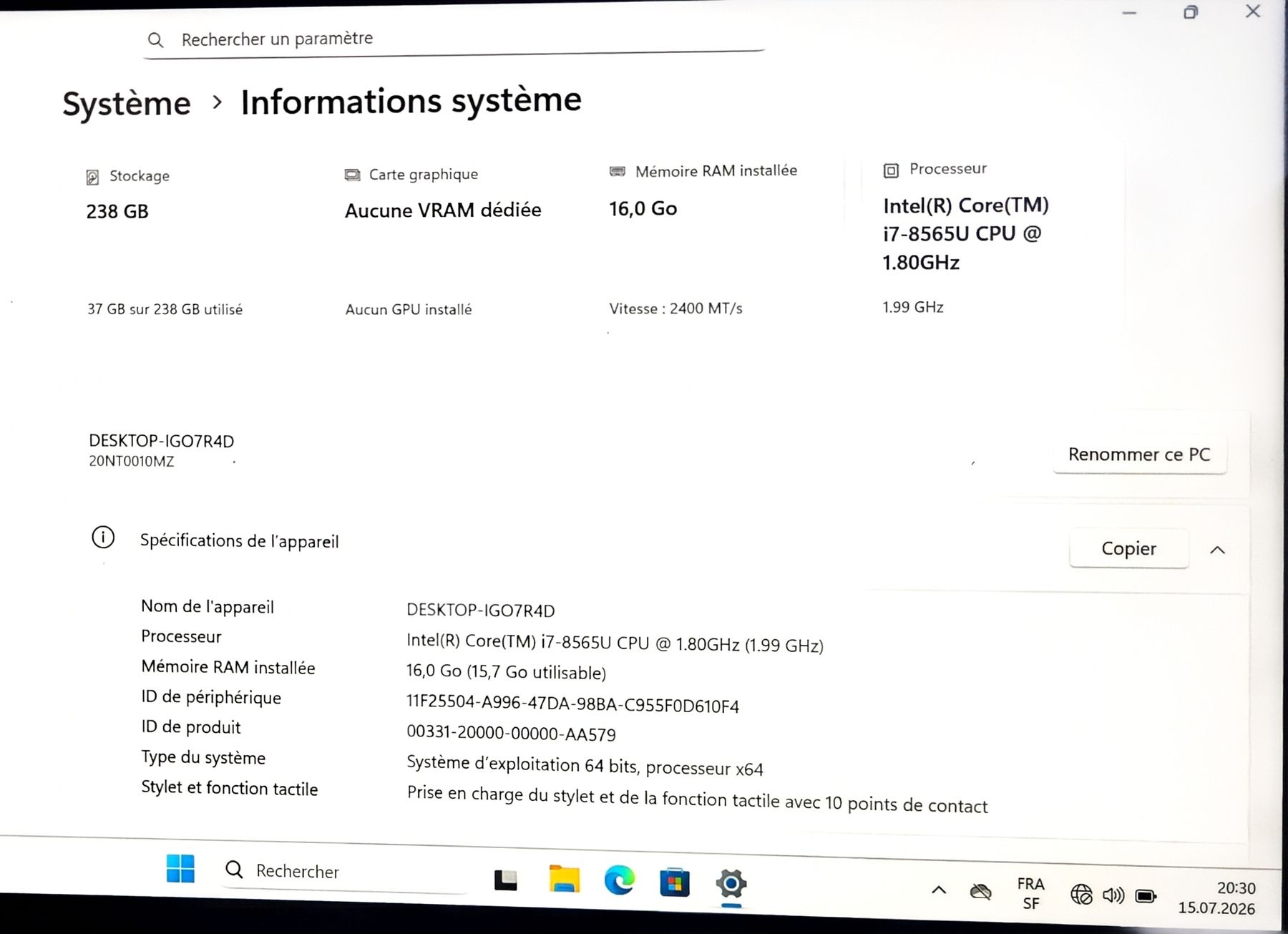Close the Settings window
The width and height of the screenshot is (1288, 934).
[1253, 11]
